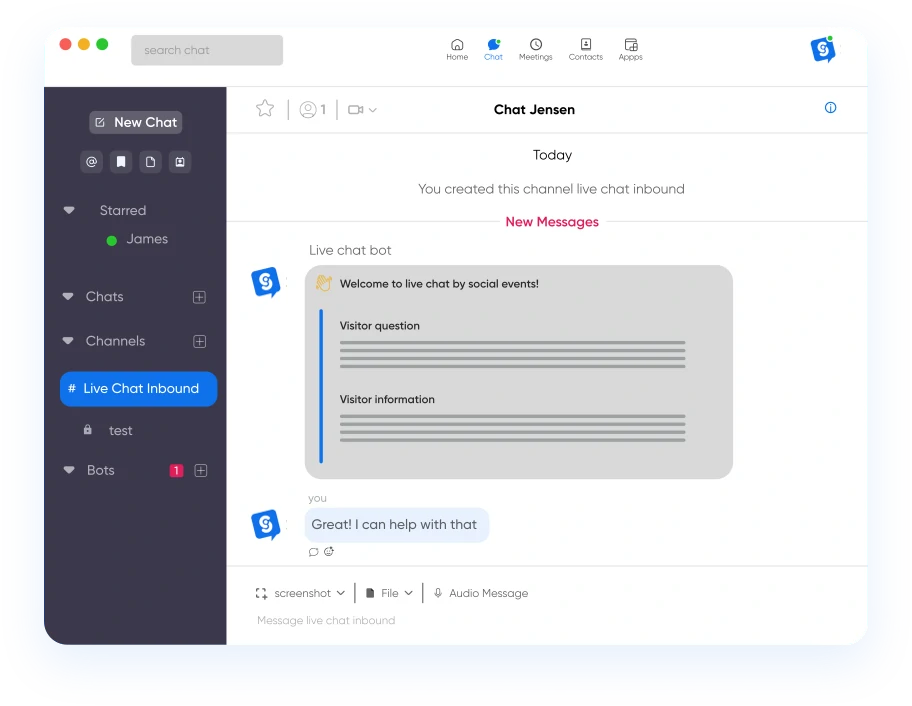The width and height of the screenshot is (912, 706).
Task: Click the waving hand emoji icon
Action: coord(323,283)
